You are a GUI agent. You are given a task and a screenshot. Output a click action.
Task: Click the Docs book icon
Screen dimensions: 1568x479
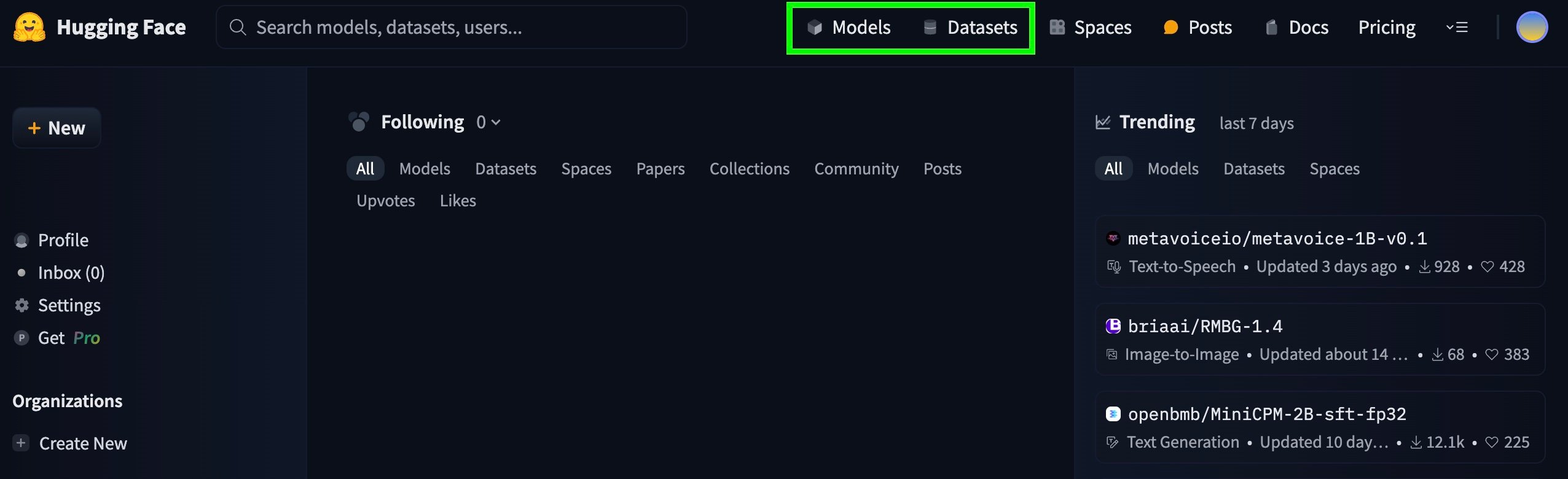[1272, 27]
